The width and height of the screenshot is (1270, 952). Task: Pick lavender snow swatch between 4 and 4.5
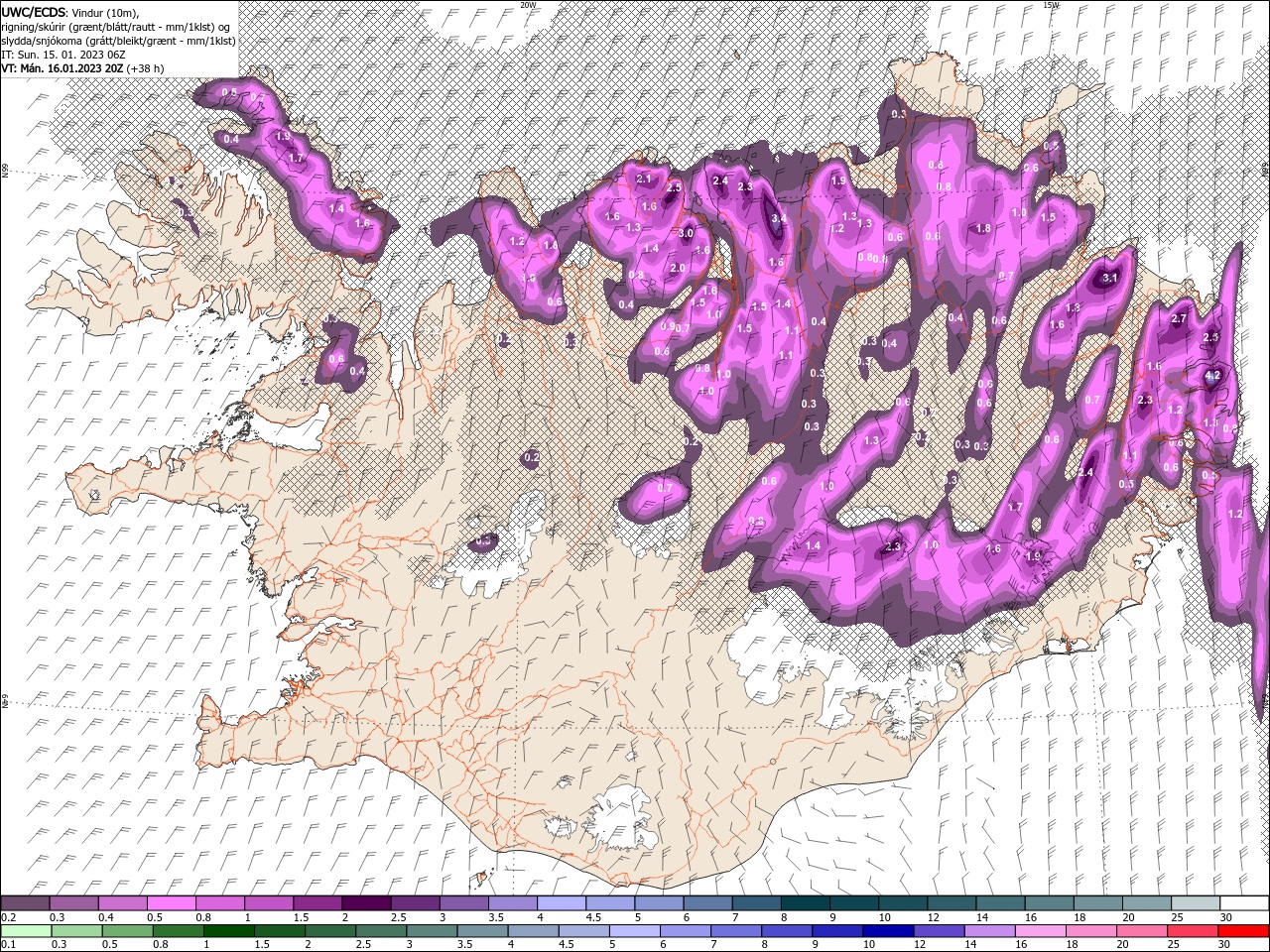tap(561, 902)
